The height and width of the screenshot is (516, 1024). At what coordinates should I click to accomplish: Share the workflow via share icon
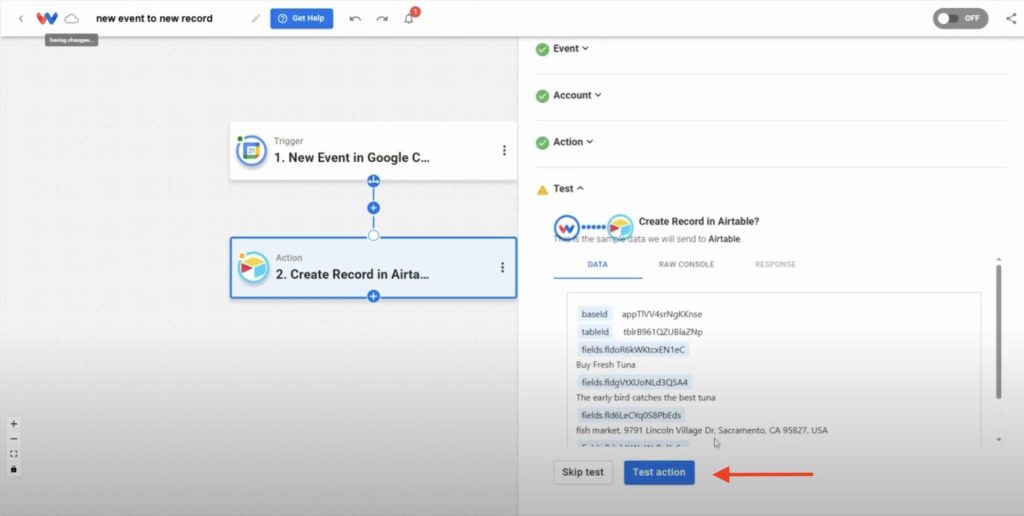pyautogui.click(x=1011, y=18)
